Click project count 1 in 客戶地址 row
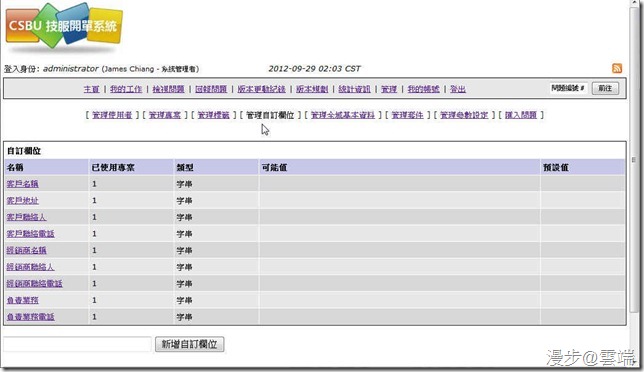 [94, 200]
